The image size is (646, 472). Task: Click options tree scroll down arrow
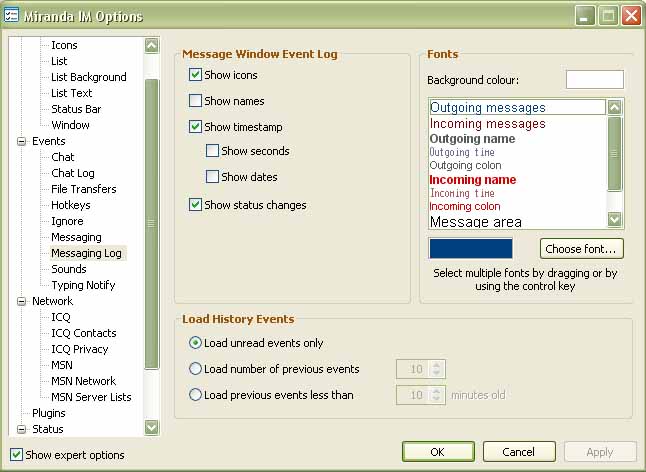152,428
